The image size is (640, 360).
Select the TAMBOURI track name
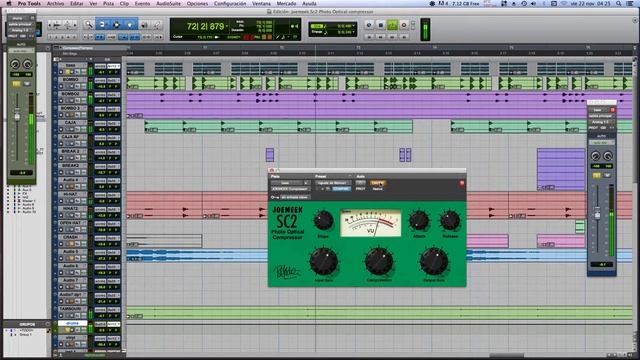(x=70, y=309)
